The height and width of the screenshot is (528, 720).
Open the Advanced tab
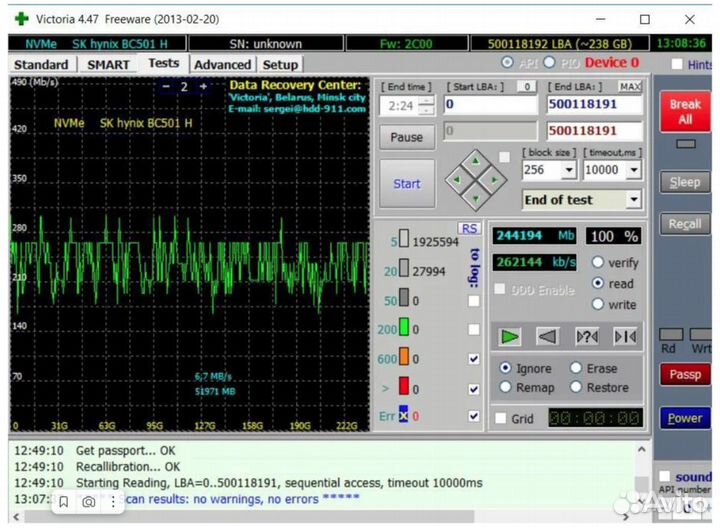coord(222,64)
